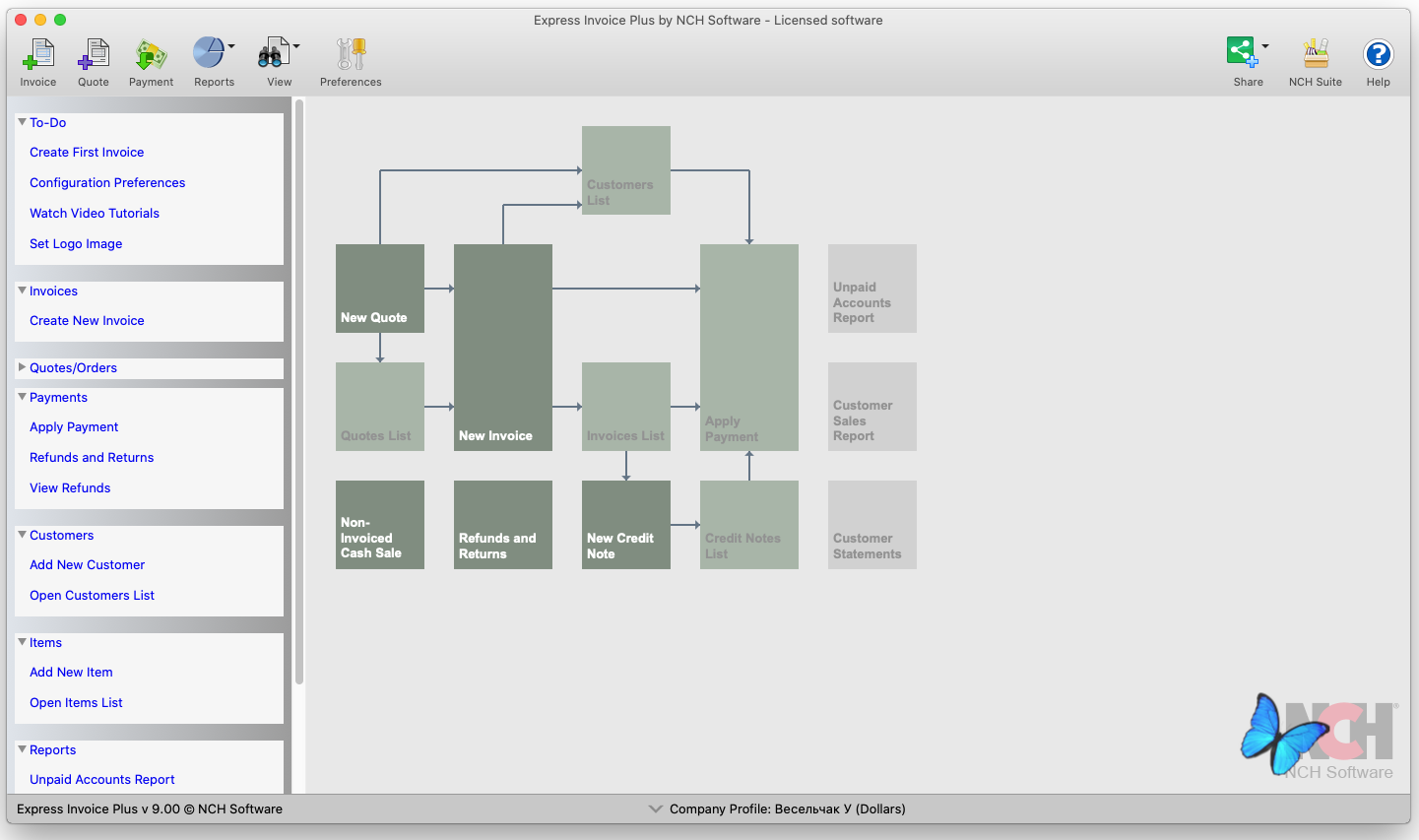The width and height of the screenshot is (1419, 840).
Task: Open Customers List sidebar link
Action: [92, 596]
